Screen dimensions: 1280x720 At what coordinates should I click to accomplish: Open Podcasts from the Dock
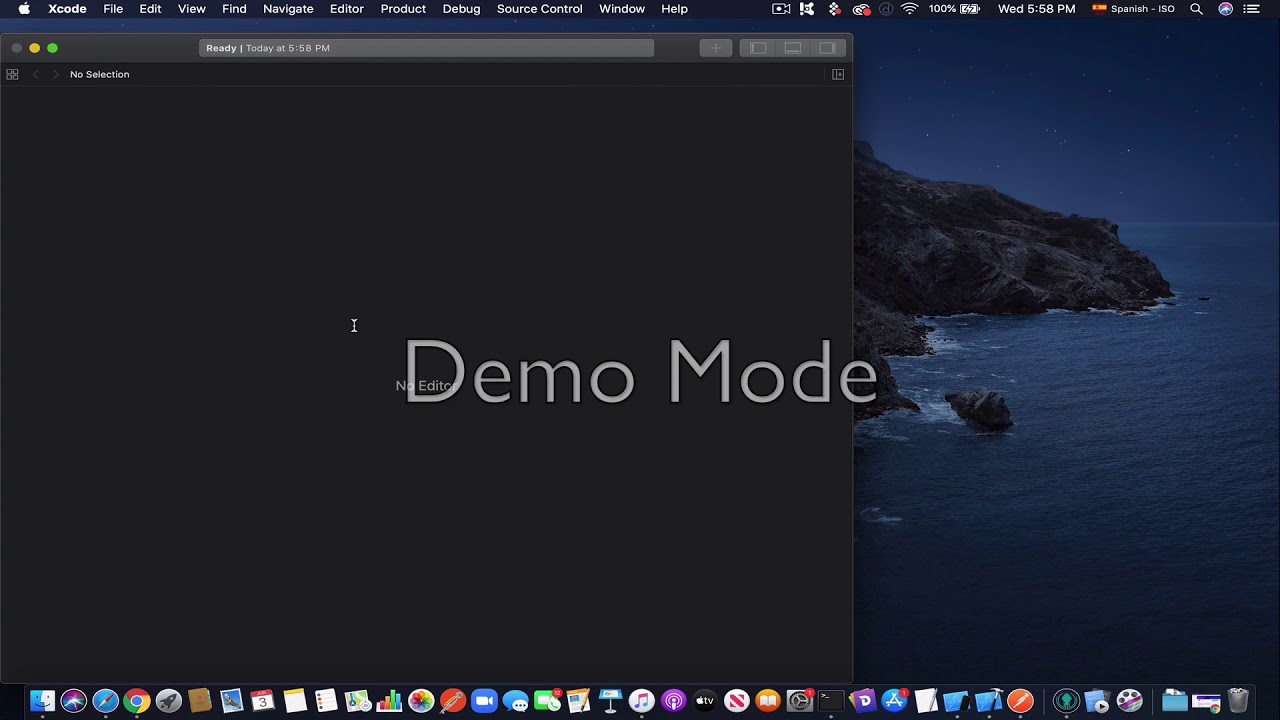[673, 701]
